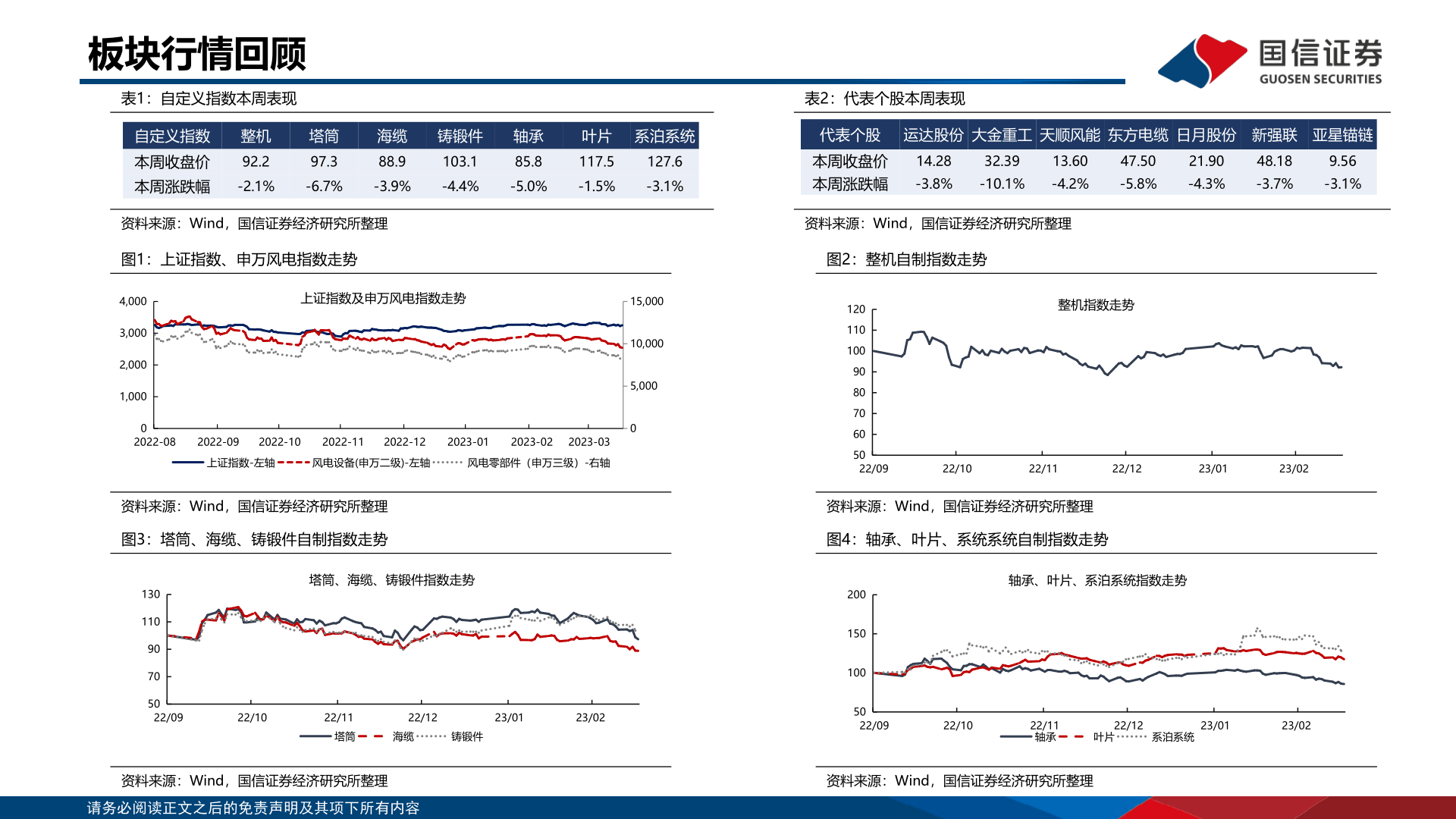Click the 上证指数-左轴 legend entry
The width and height of the screenshot is (1456, 819).
pos(224,463)
